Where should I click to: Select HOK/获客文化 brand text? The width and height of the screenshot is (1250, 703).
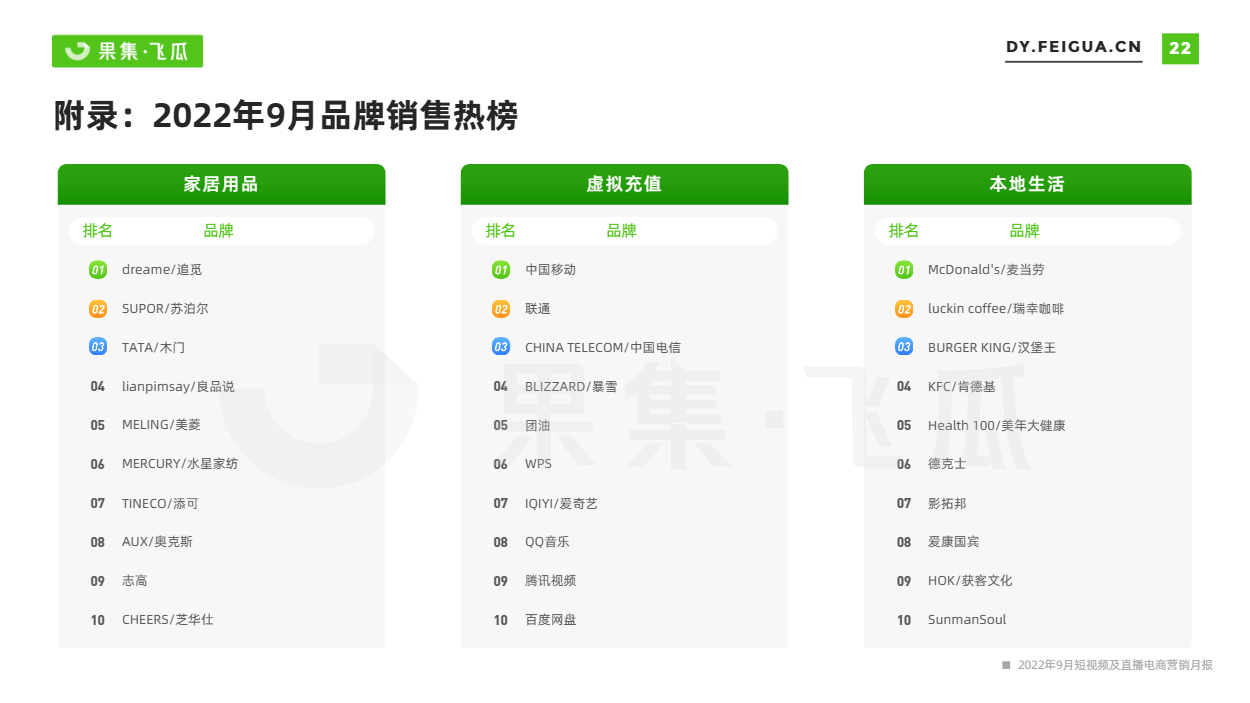[970, 581]
